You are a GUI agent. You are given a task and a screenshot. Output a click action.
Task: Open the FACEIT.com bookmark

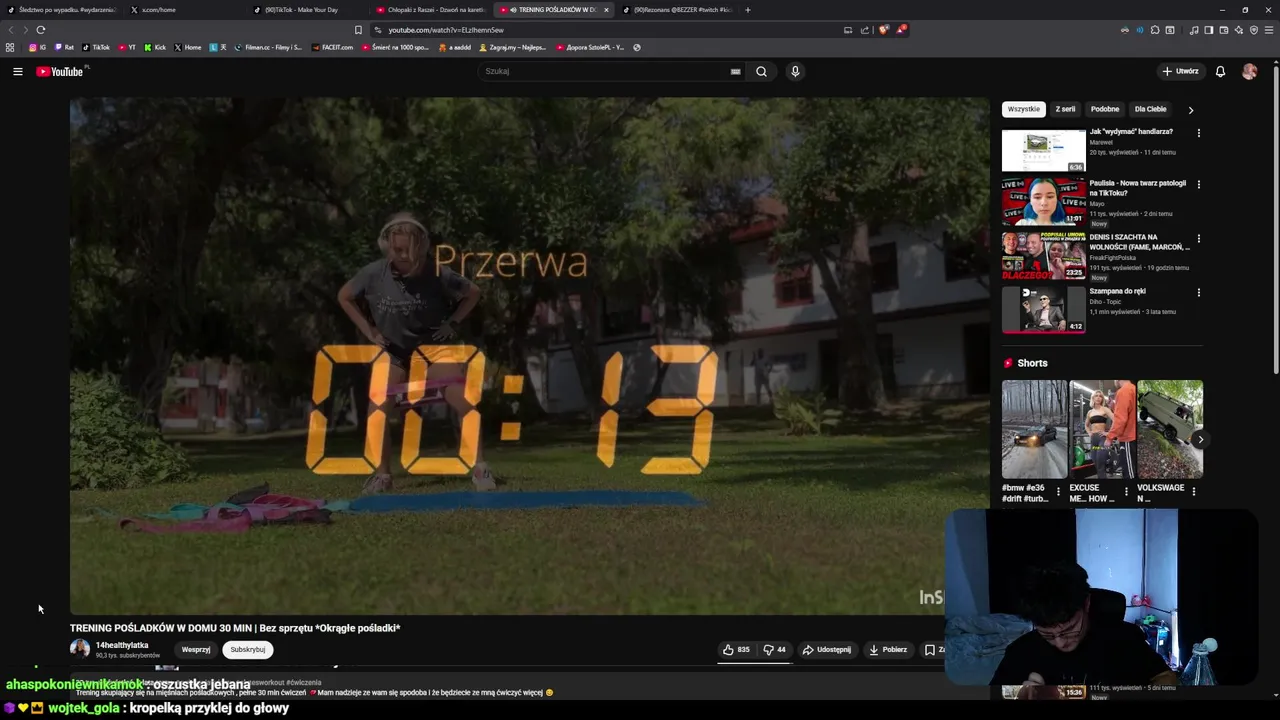tap(333, 47)
